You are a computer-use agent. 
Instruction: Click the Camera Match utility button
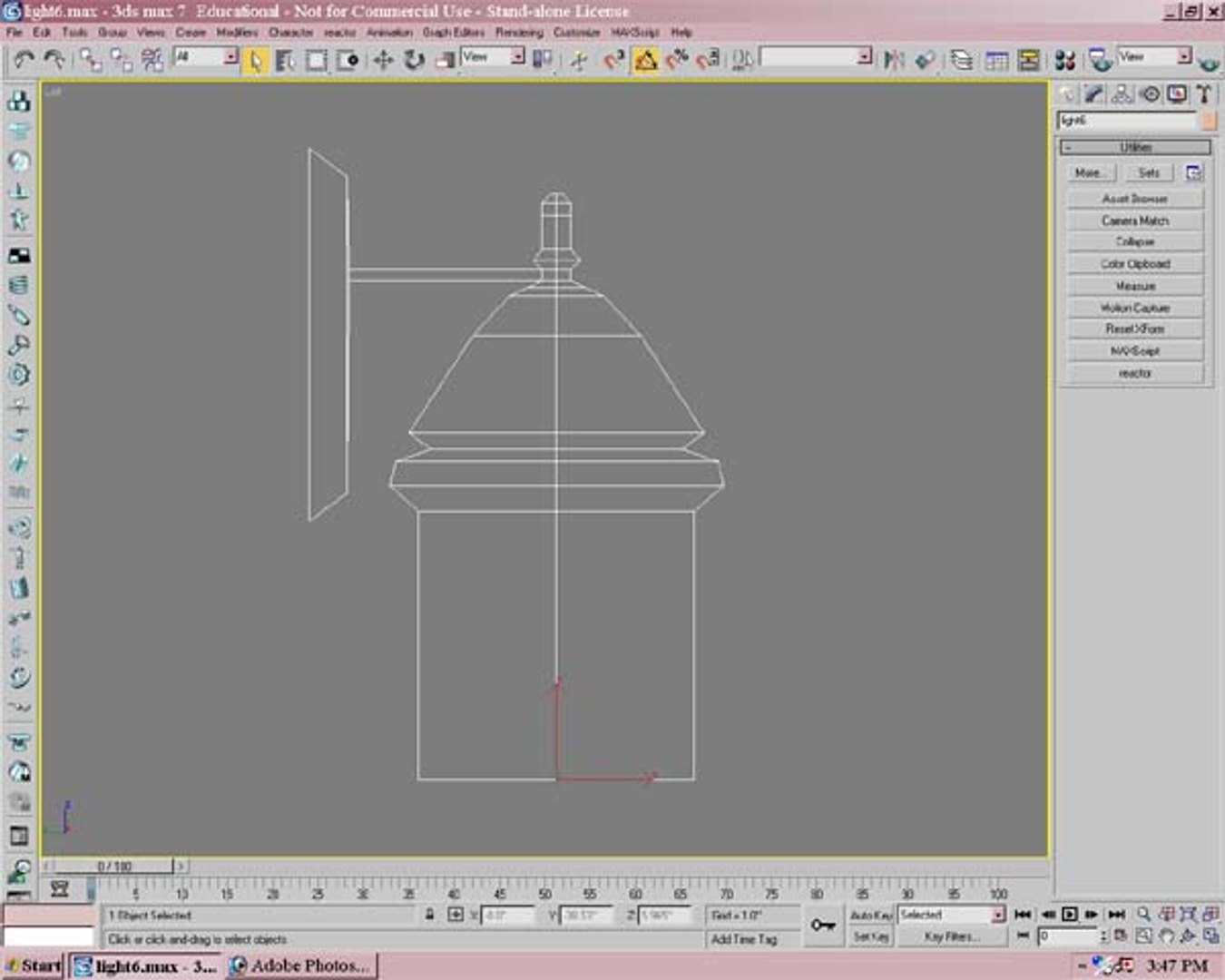pos(1135,220)
